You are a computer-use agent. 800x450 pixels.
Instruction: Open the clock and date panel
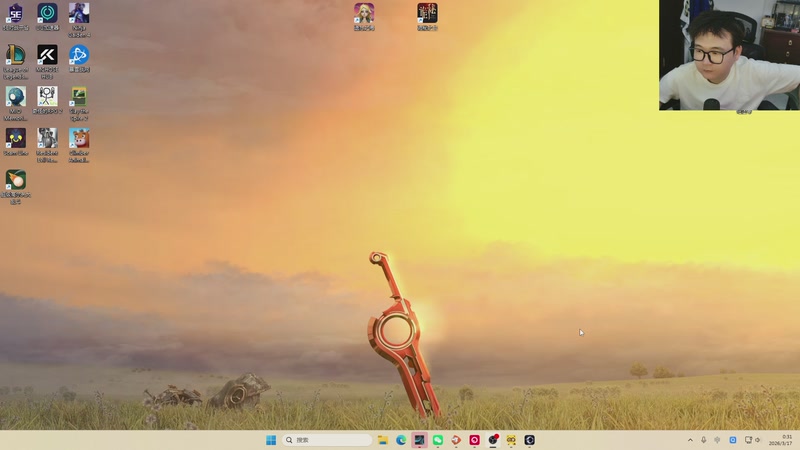781,440
